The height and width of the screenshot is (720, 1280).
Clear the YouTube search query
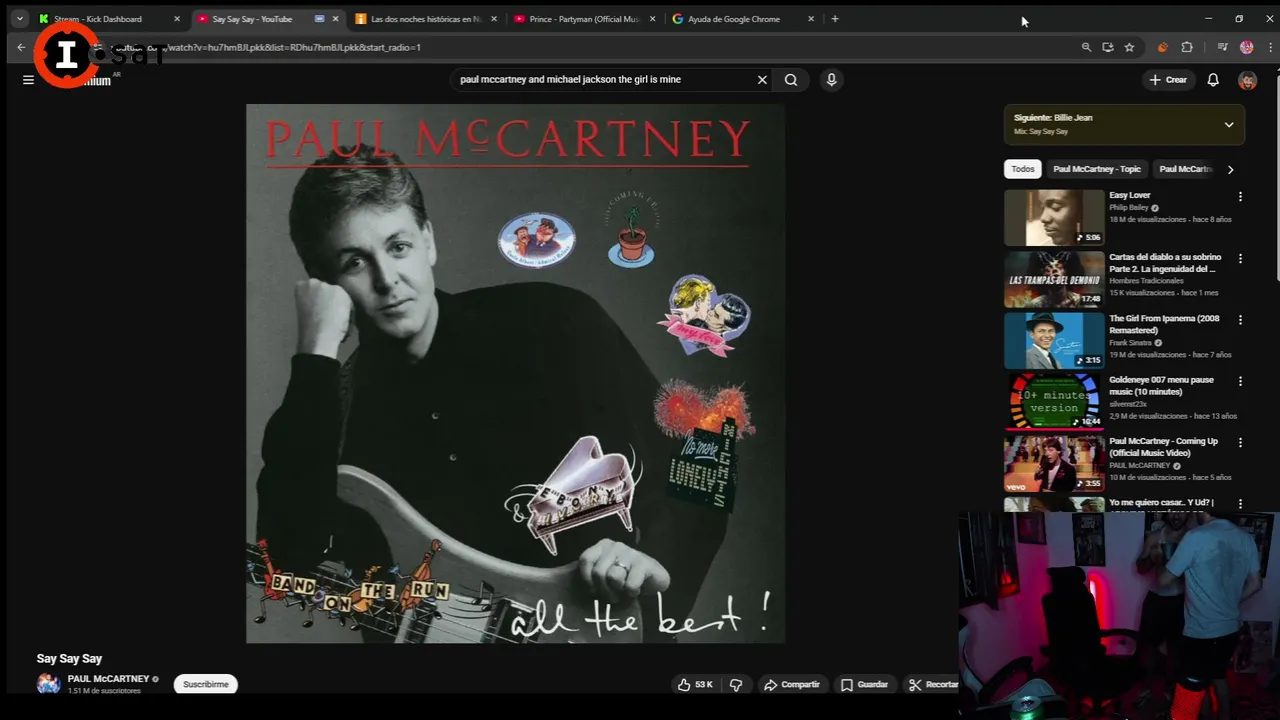click(762, 80)
